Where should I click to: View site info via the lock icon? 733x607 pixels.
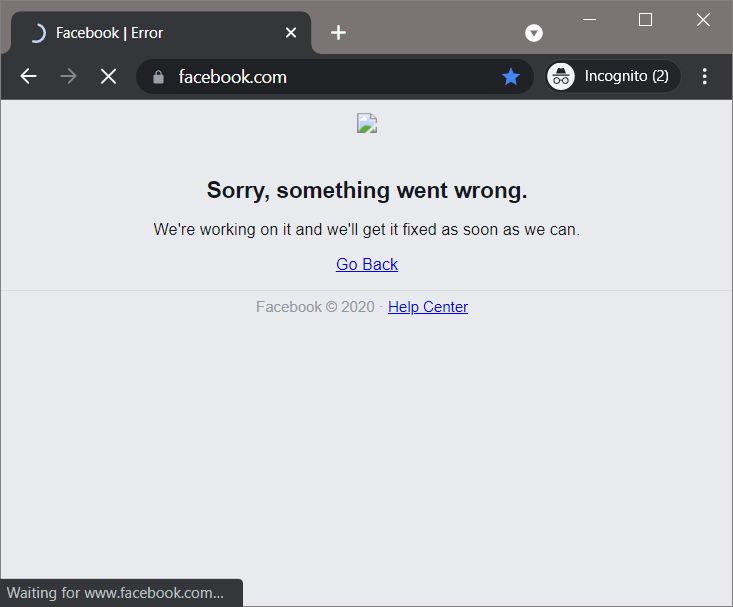point(158,77)
